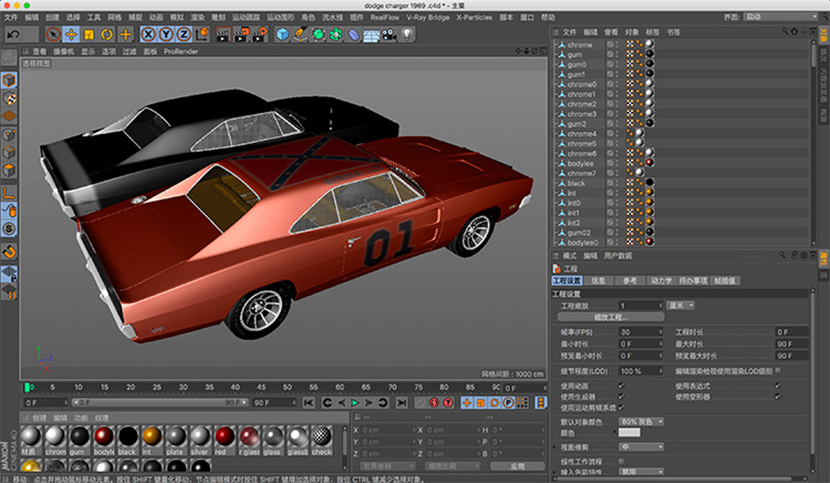Toggle 使用运动剪辑系统 checkbox

point(621,407)
